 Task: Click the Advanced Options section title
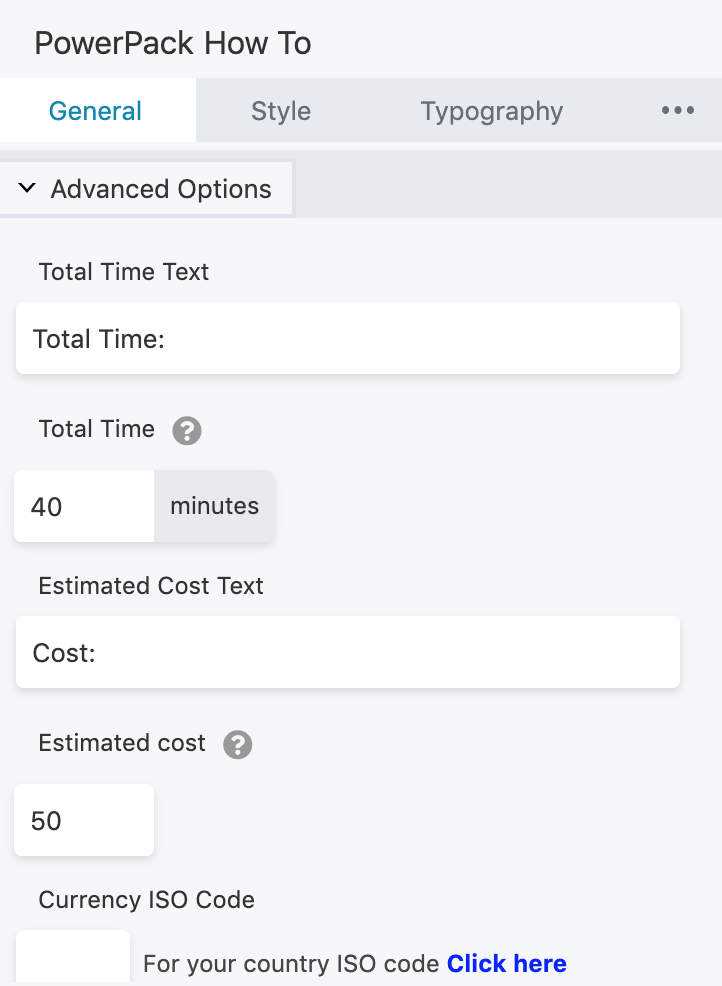pyautogui.click(x=161, y=189)
